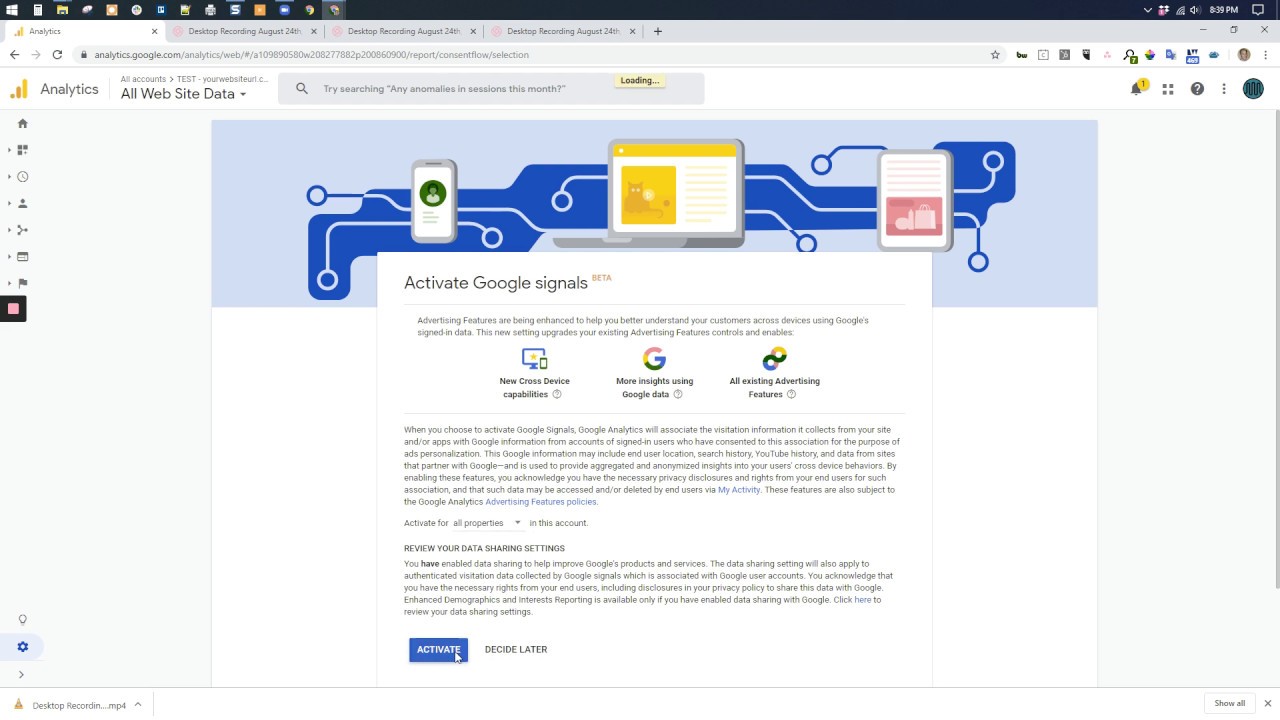Screen dimensions: 1280x720
Task: Open Calculator from the taskbar
Action: coord(37,9)
